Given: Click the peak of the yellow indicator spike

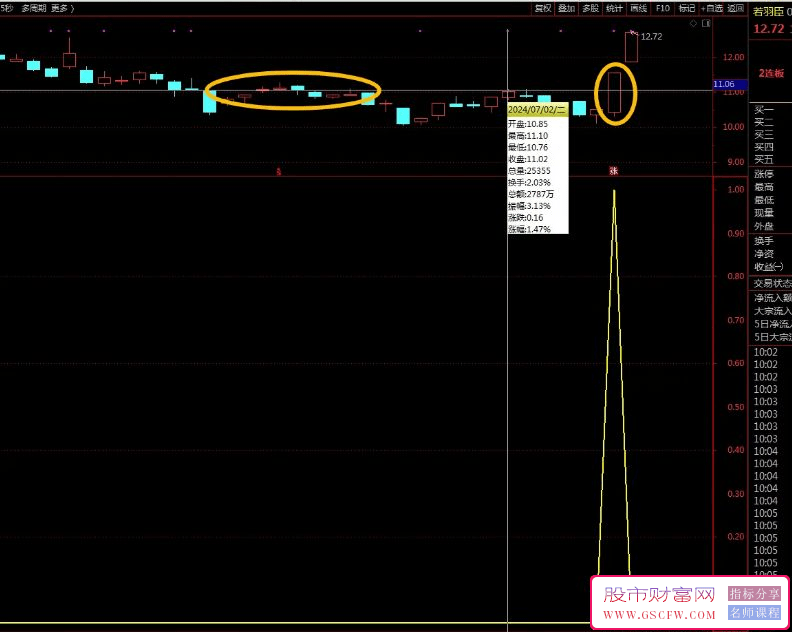Looking at the screenshot, I should (614, 191).
